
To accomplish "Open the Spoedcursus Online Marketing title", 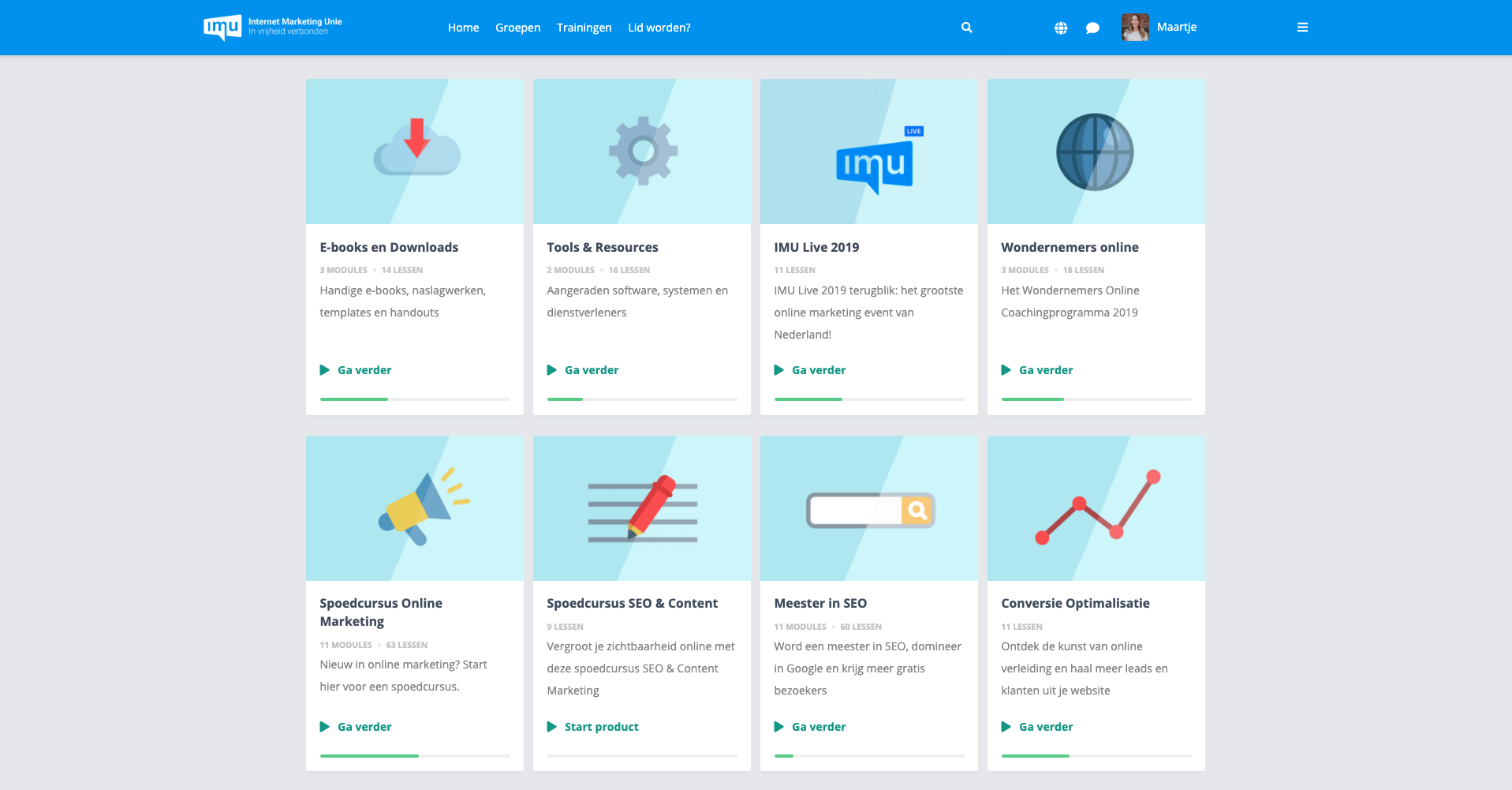I will (381, 612).
